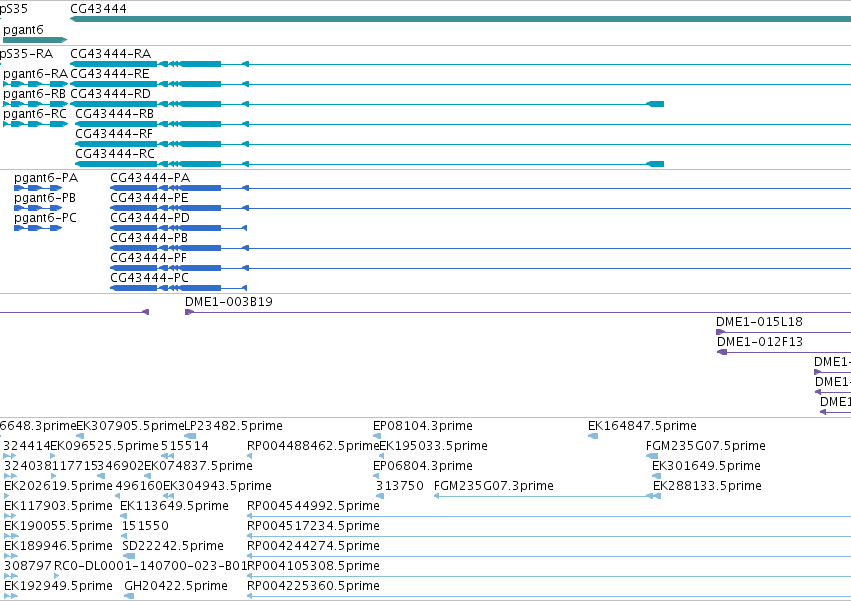
Task: Select BAC clone DME1-003B19
Action: (229, 302)
